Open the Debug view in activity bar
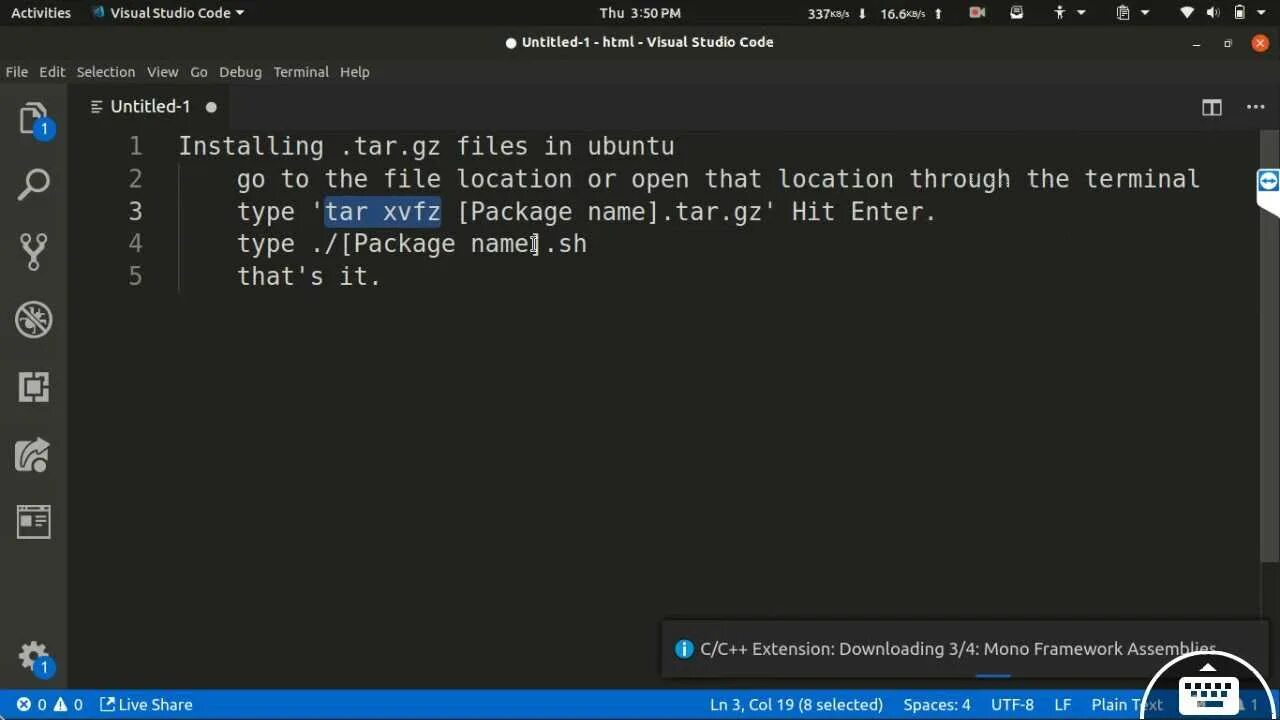 34,320
